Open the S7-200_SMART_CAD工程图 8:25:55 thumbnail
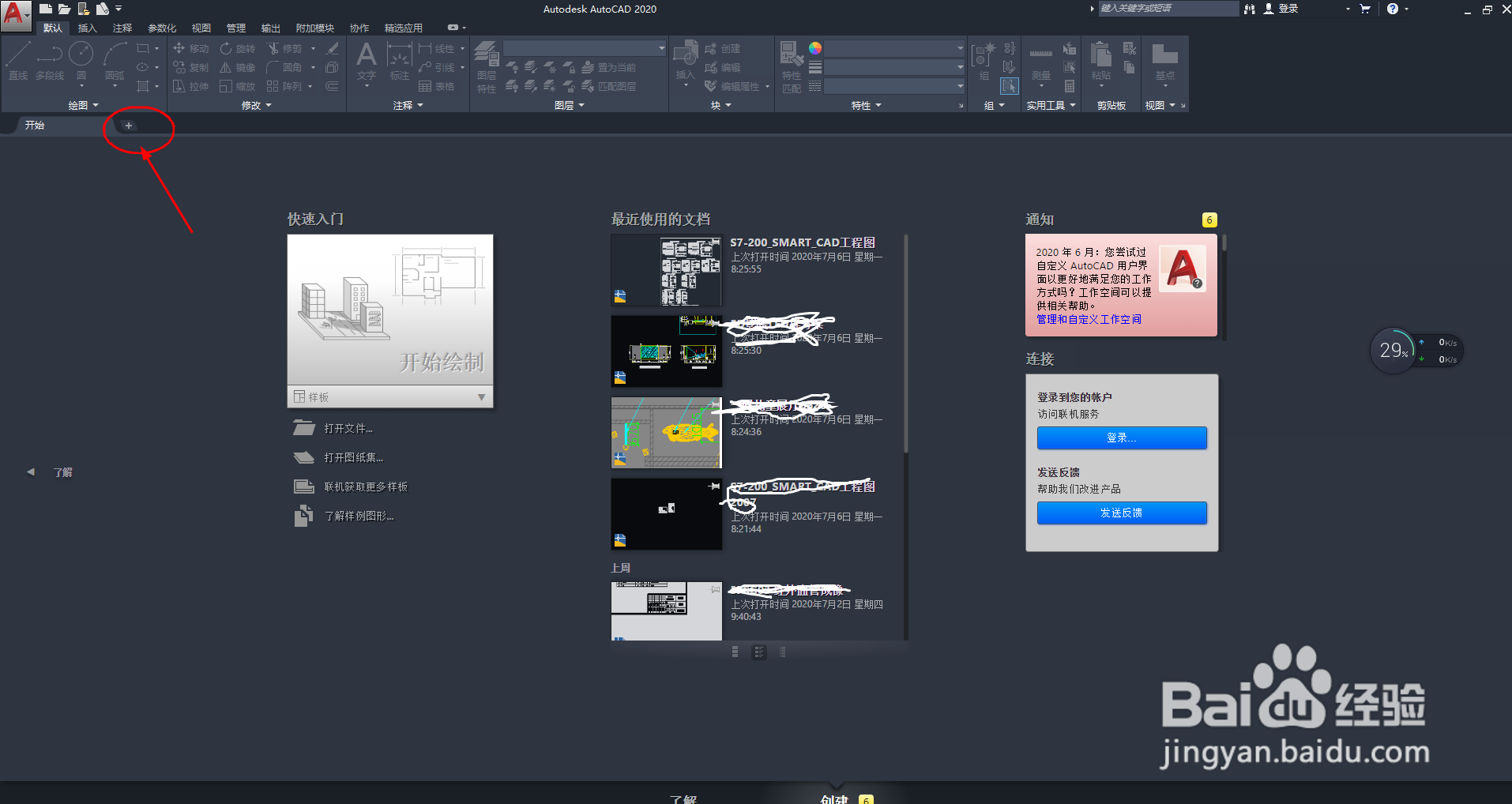1512x804 pixels. click(x=666, y=270)
